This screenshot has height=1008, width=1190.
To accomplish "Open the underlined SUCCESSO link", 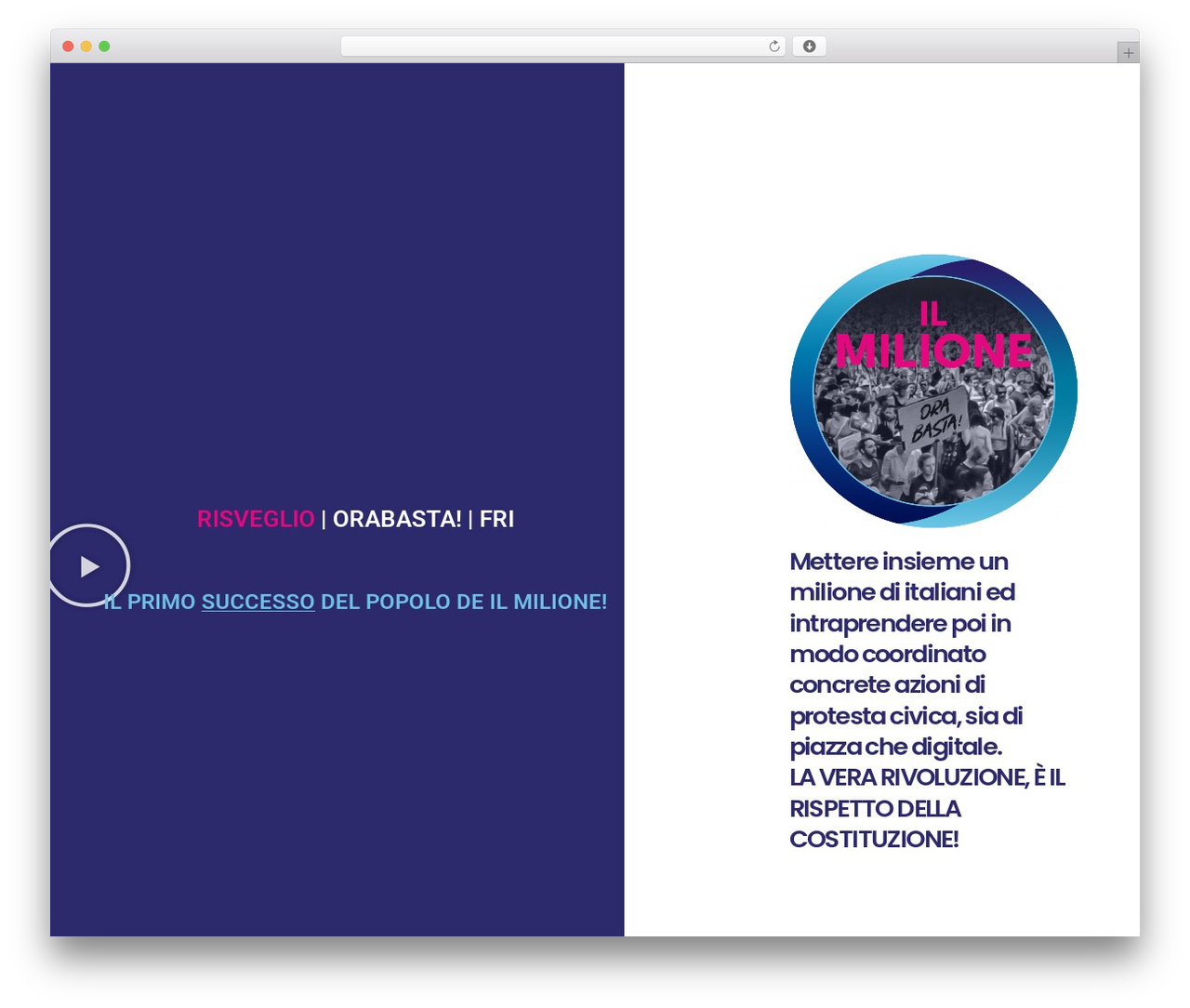I will (258, 602).
